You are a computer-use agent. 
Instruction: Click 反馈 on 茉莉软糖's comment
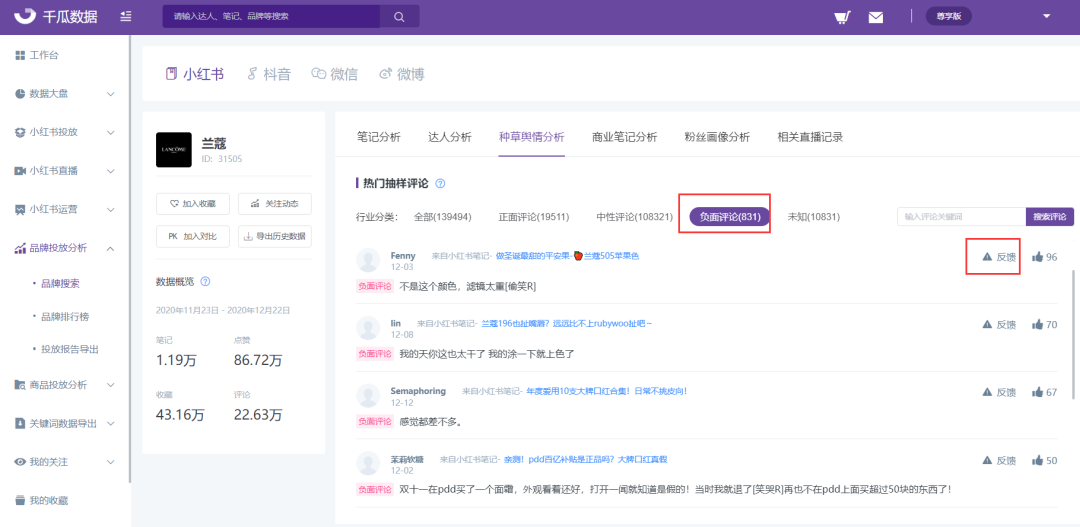point(999,460)
